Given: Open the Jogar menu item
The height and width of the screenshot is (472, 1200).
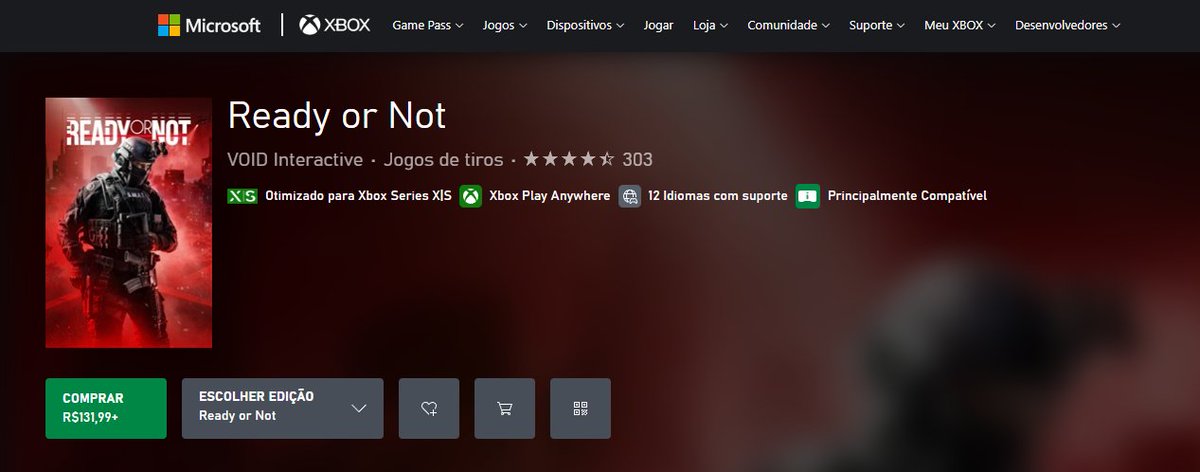Looking at the screenshot, I should (659, 25).
